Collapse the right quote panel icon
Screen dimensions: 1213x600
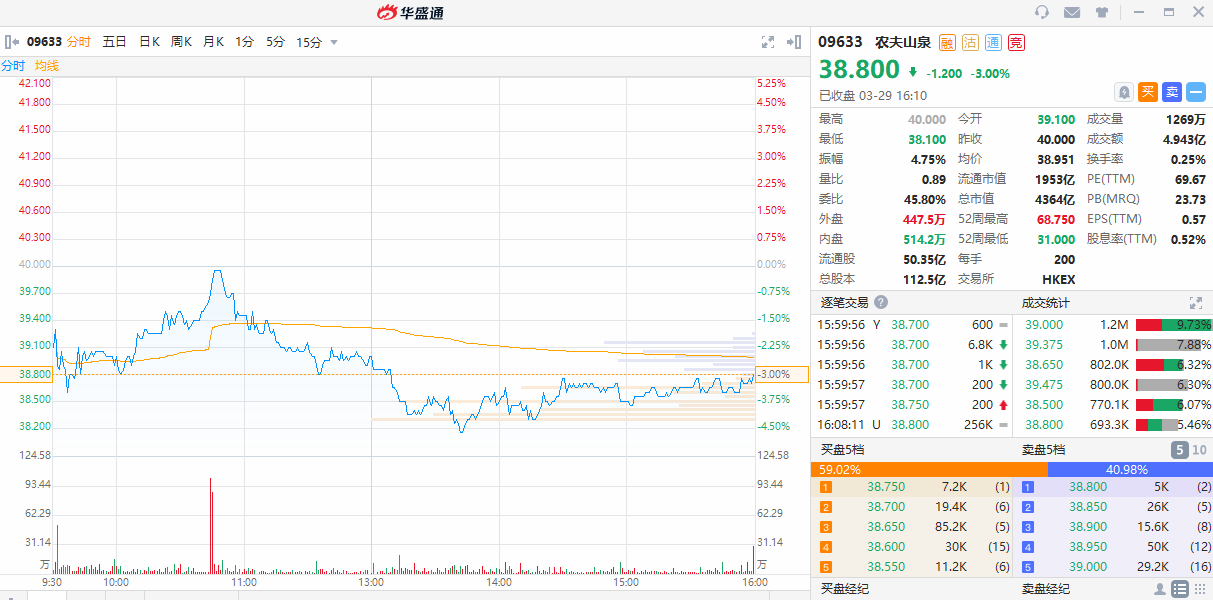pyautogui.click(x=794, y=42)
